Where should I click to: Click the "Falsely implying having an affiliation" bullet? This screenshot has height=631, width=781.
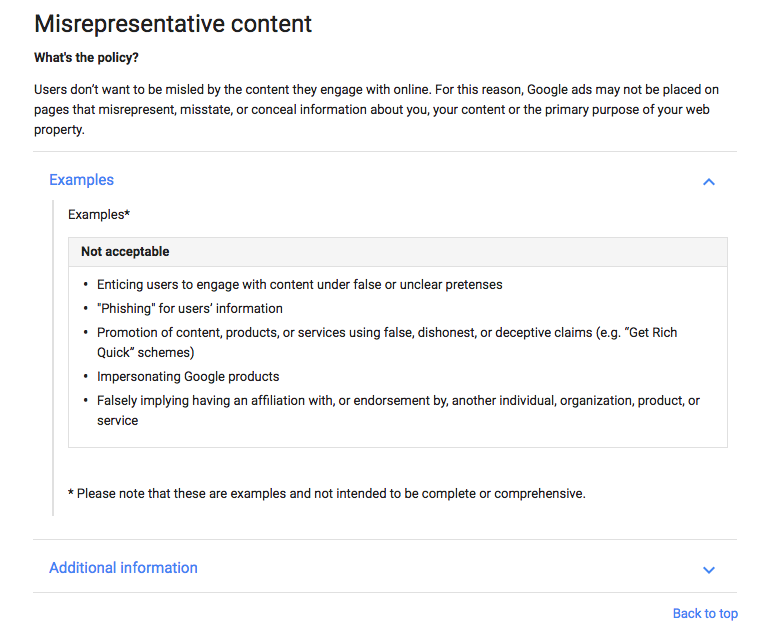398,400
